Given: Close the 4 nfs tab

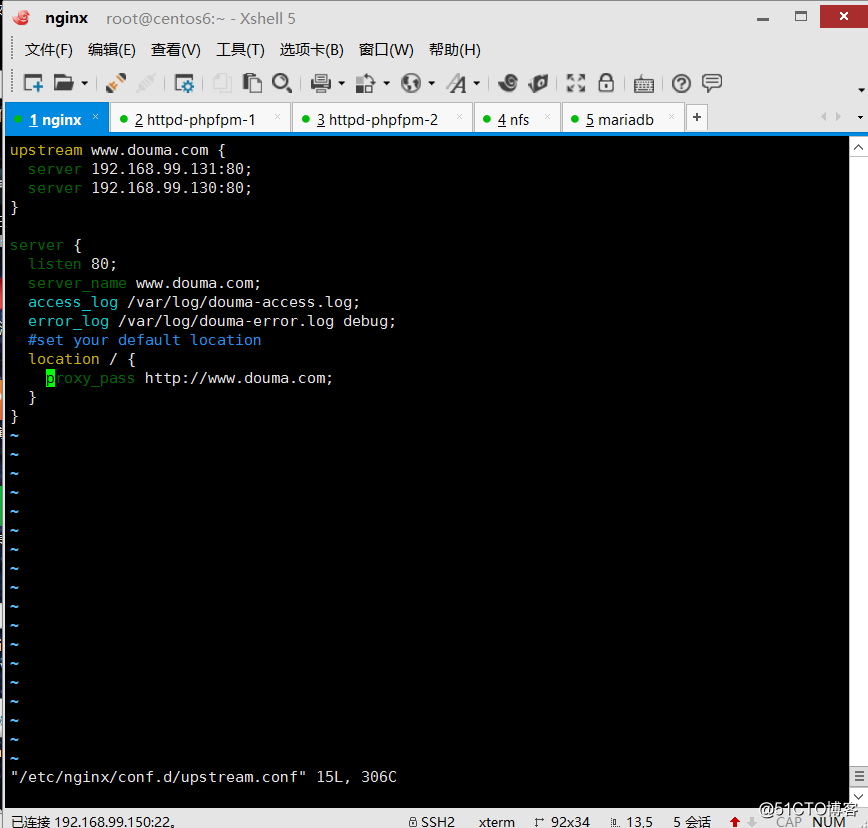Looking at the screenshot, I should [547, 117].
